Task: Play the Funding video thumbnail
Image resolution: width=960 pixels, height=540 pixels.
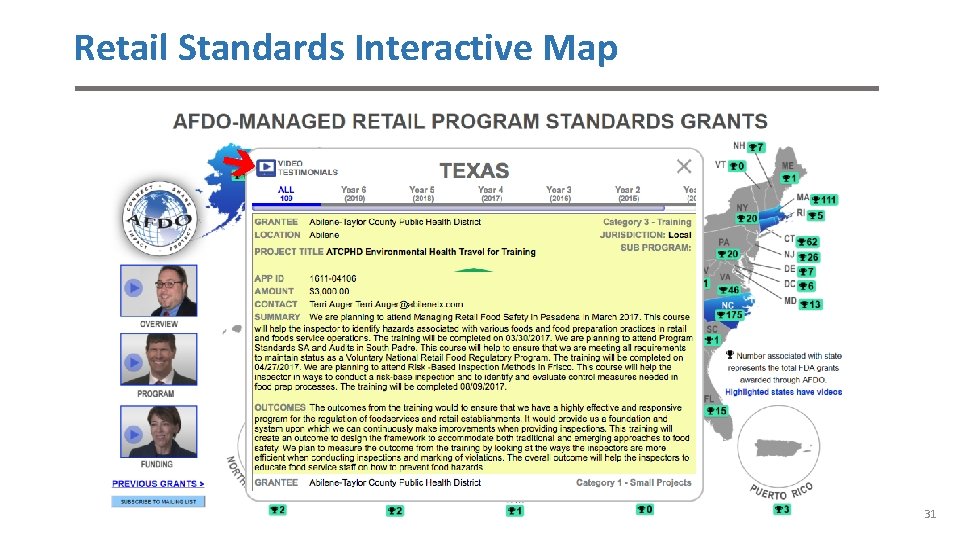Action: click(159, 432)
